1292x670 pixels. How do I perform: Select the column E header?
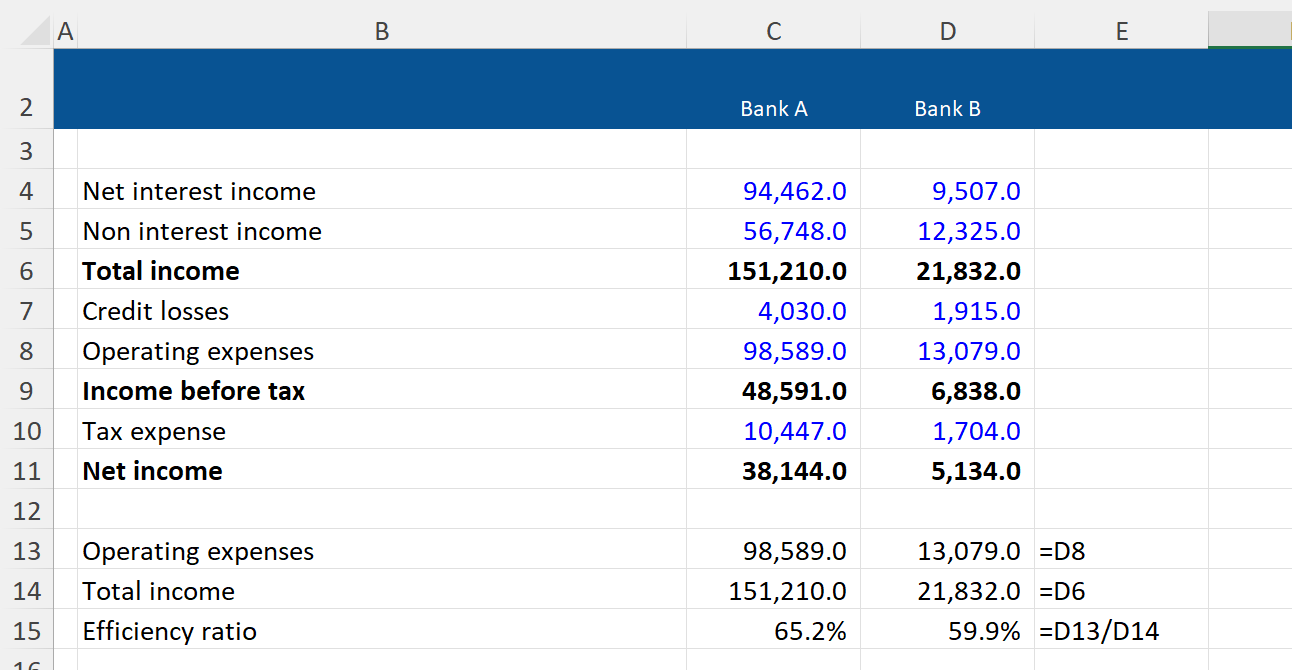pyautogui.click(x=1121, y=32)
